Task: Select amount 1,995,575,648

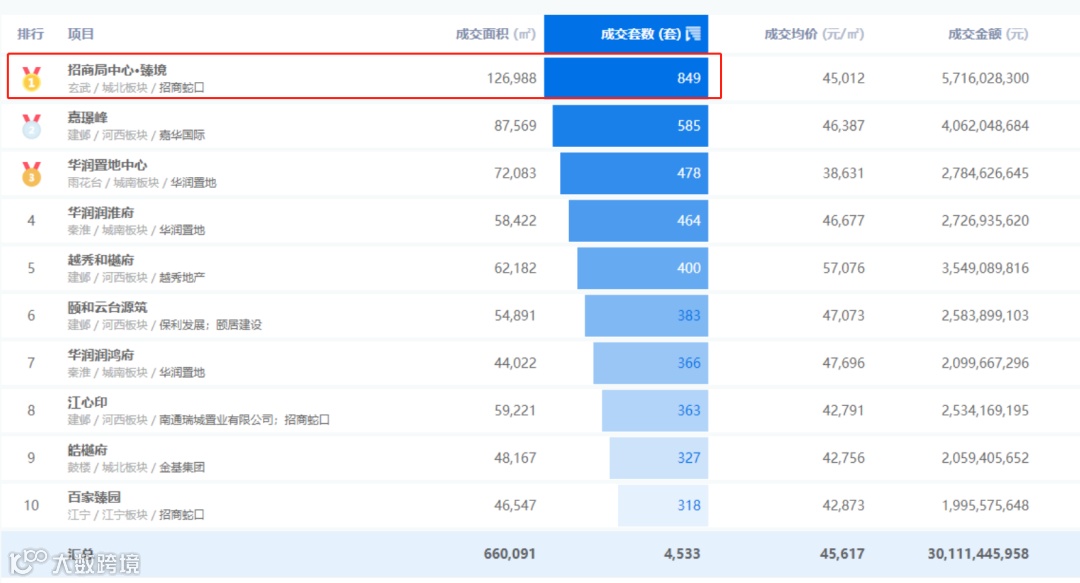Action: click(x=985, y=506)
